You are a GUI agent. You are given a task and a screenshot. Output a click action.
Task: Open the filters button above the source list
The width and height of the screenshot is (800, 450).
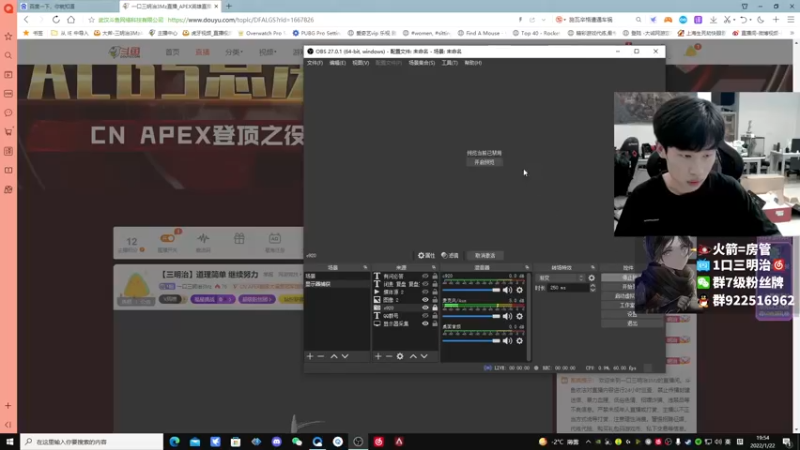450,256
